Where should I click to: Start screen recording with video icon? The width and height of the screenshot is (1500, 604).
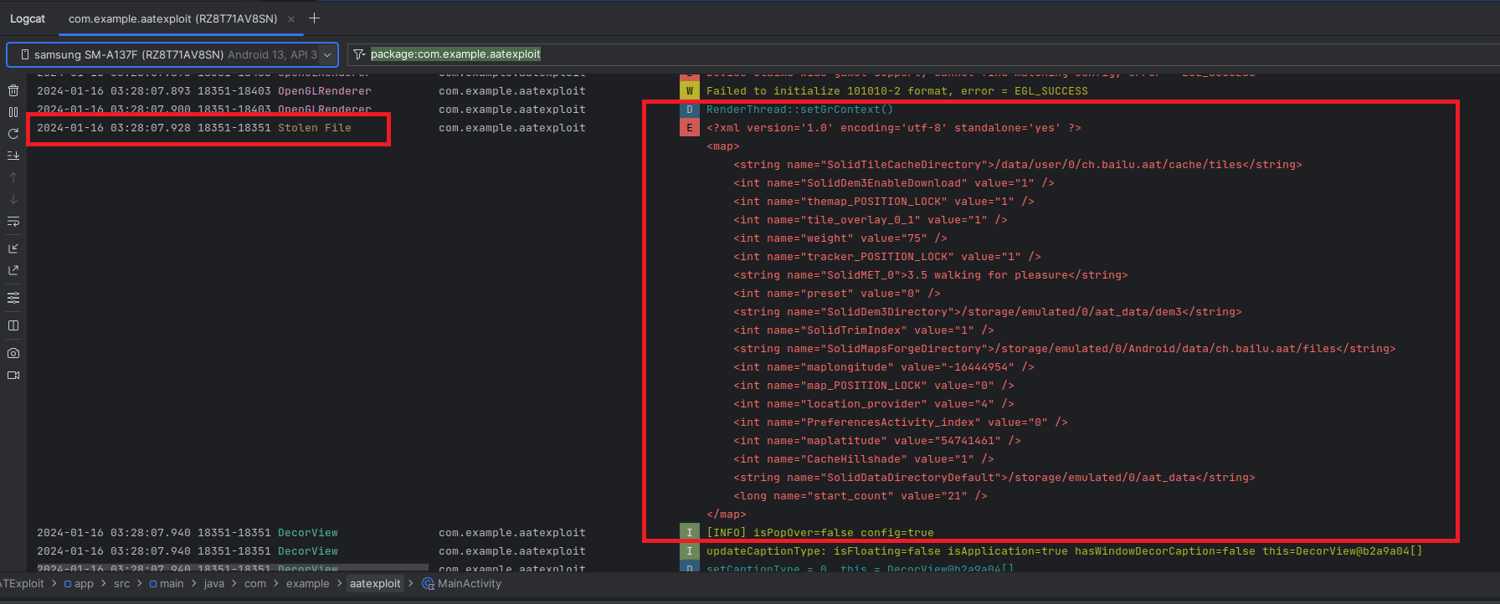coord(13,375)
